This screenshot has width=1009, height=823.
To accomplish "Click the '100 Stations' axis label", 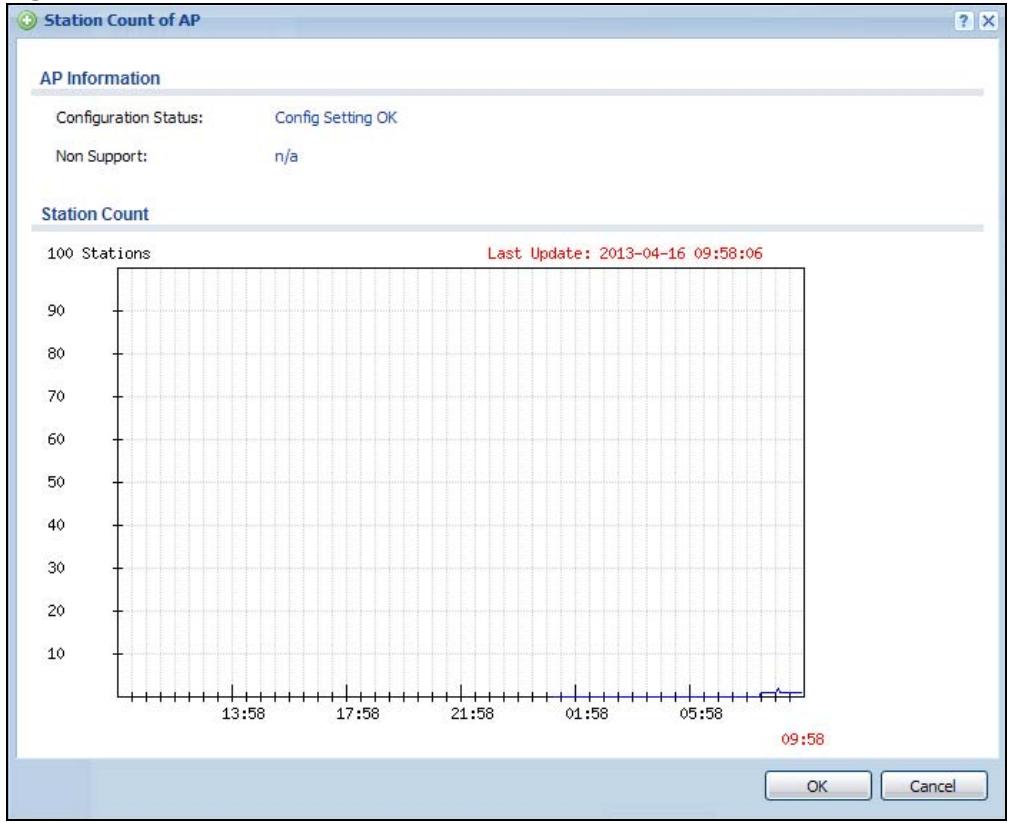I will coord(98,254).
